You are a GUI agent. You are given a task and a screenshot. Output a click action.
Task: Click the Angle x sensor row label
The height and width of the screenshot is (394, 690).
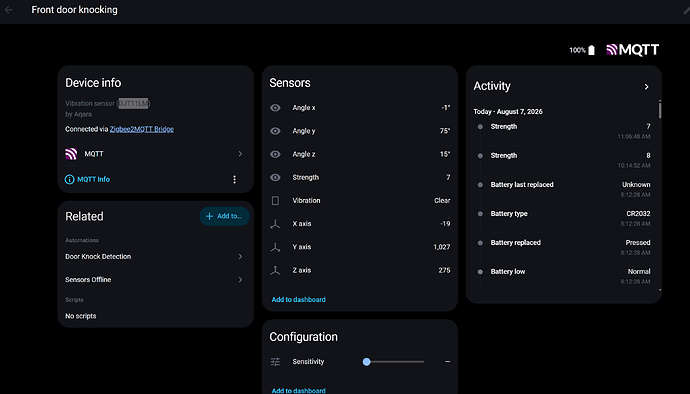tap(304, 107)
